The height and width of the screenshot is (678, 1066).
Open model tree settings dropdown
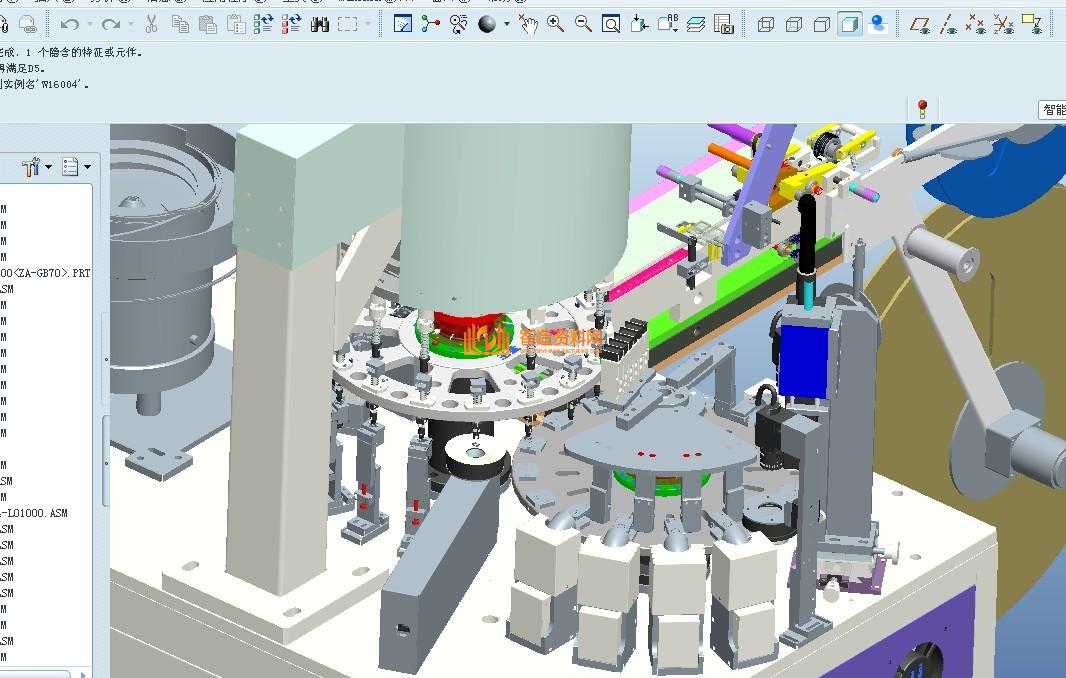(x=35, y=167)
